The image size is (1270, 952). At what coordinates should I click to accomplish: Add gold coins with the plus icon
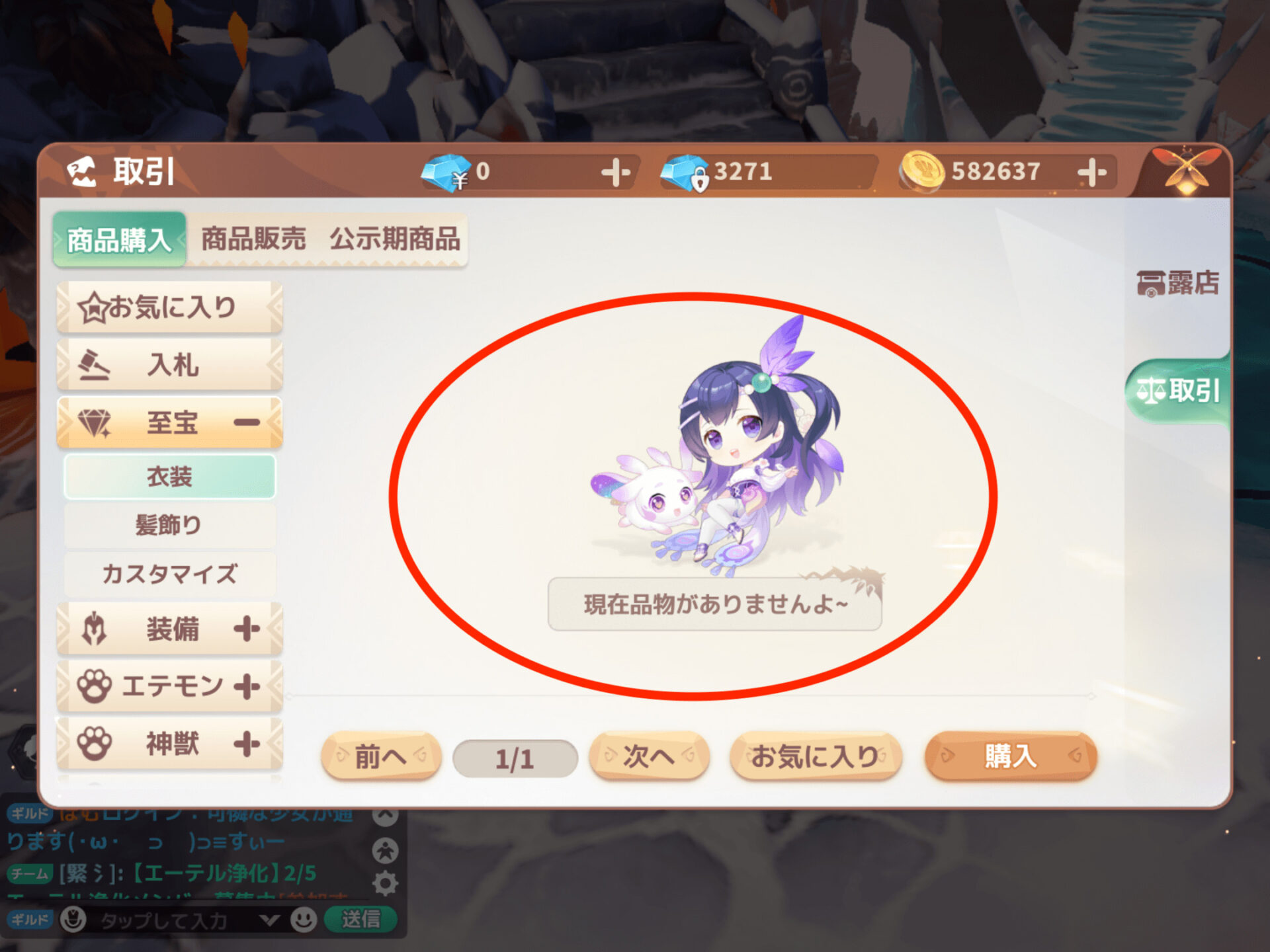pyautogui.click(x=1091, y=173)
